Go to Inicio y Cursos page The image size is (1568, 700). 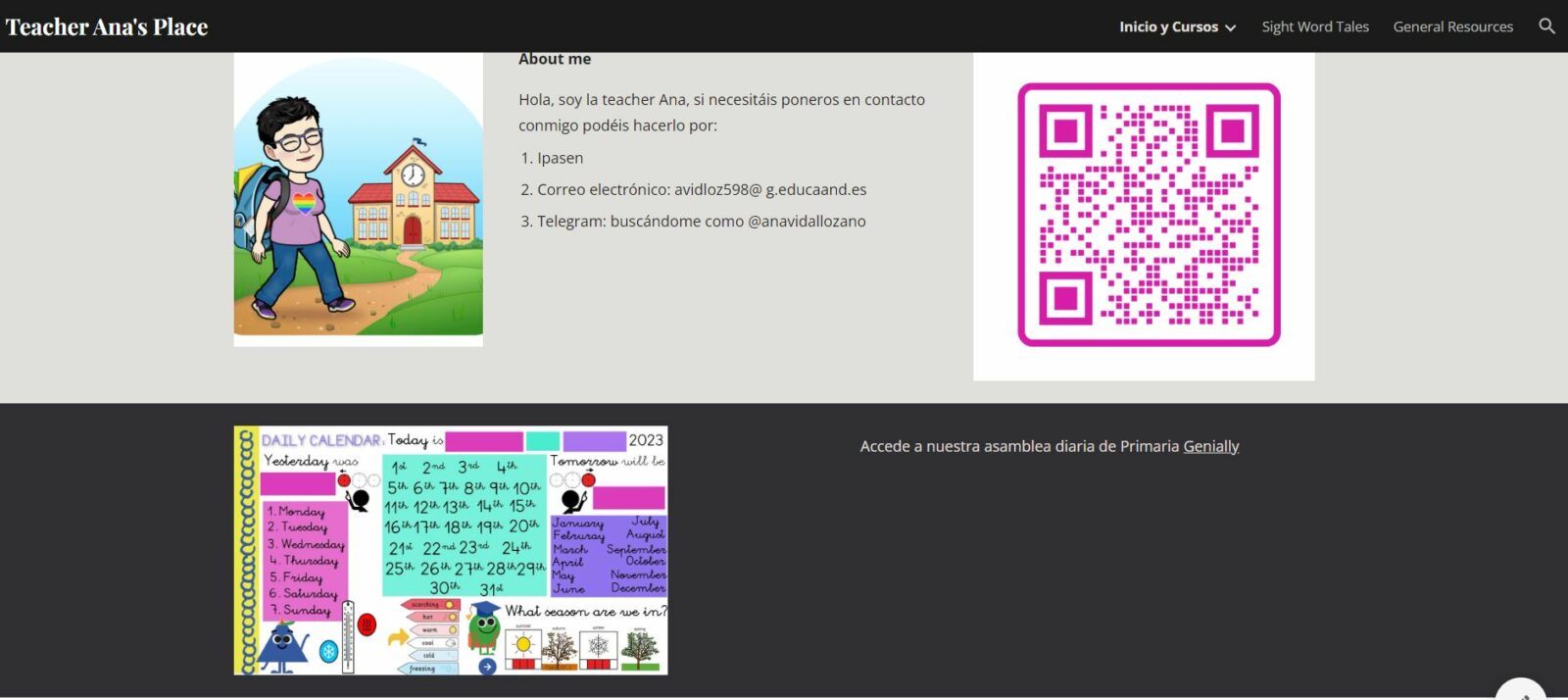tap(1168, 26)
